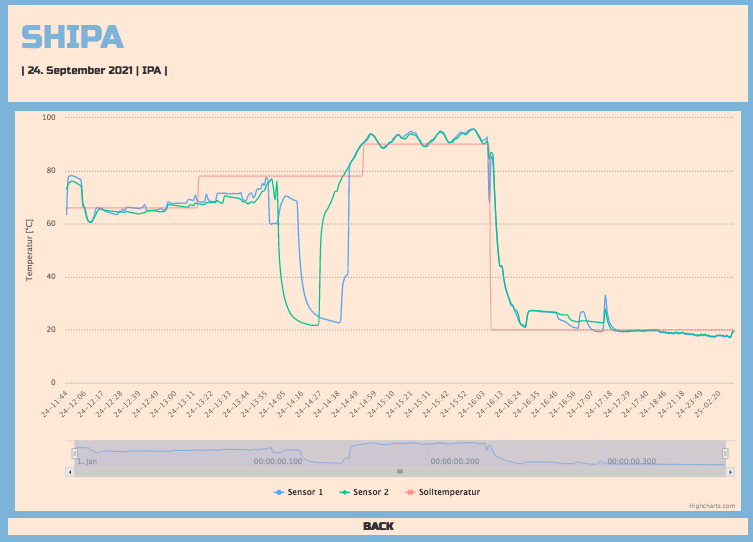This screenshot has width=753, height=542.
Task: Click the left navigator range handle
Action: 73,453
